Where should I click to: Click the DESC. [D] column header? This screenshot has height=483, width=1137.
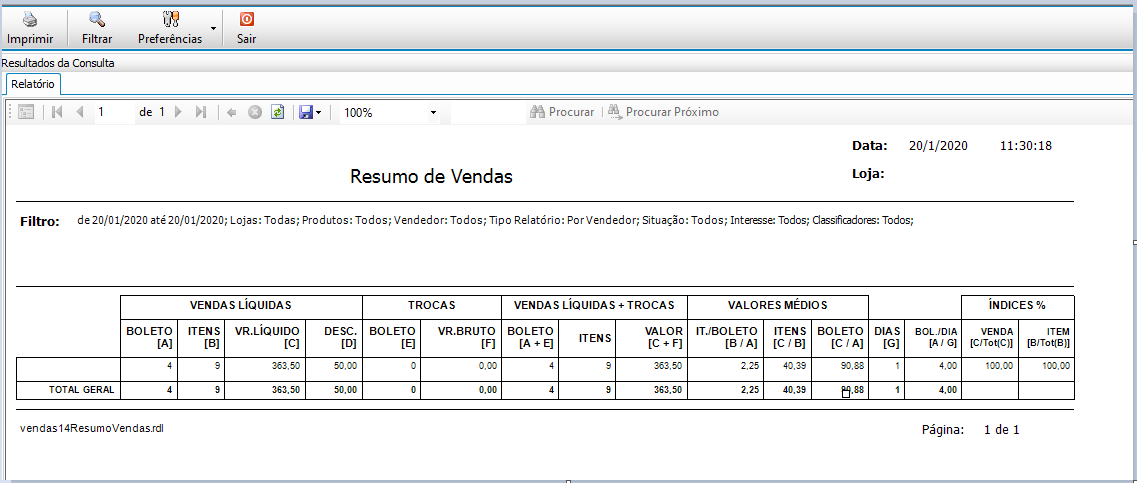tap(334, 337)
